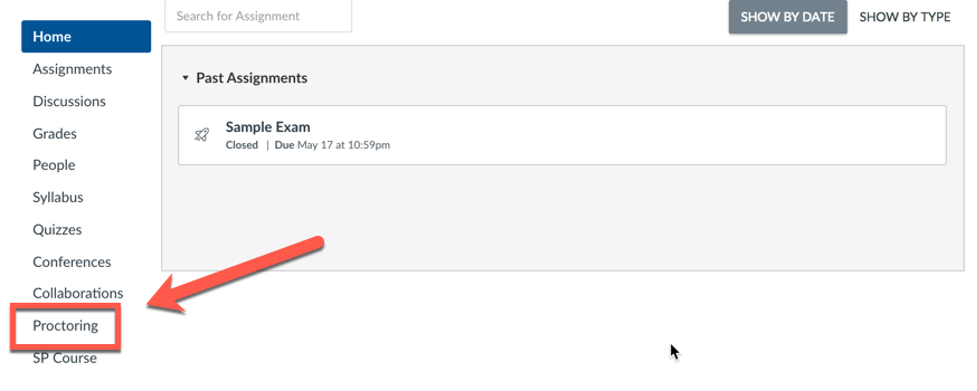Collapse the Past Assignments section triangle
The image size is (977, 391).
pyautogui.click(x=185, y=78)
